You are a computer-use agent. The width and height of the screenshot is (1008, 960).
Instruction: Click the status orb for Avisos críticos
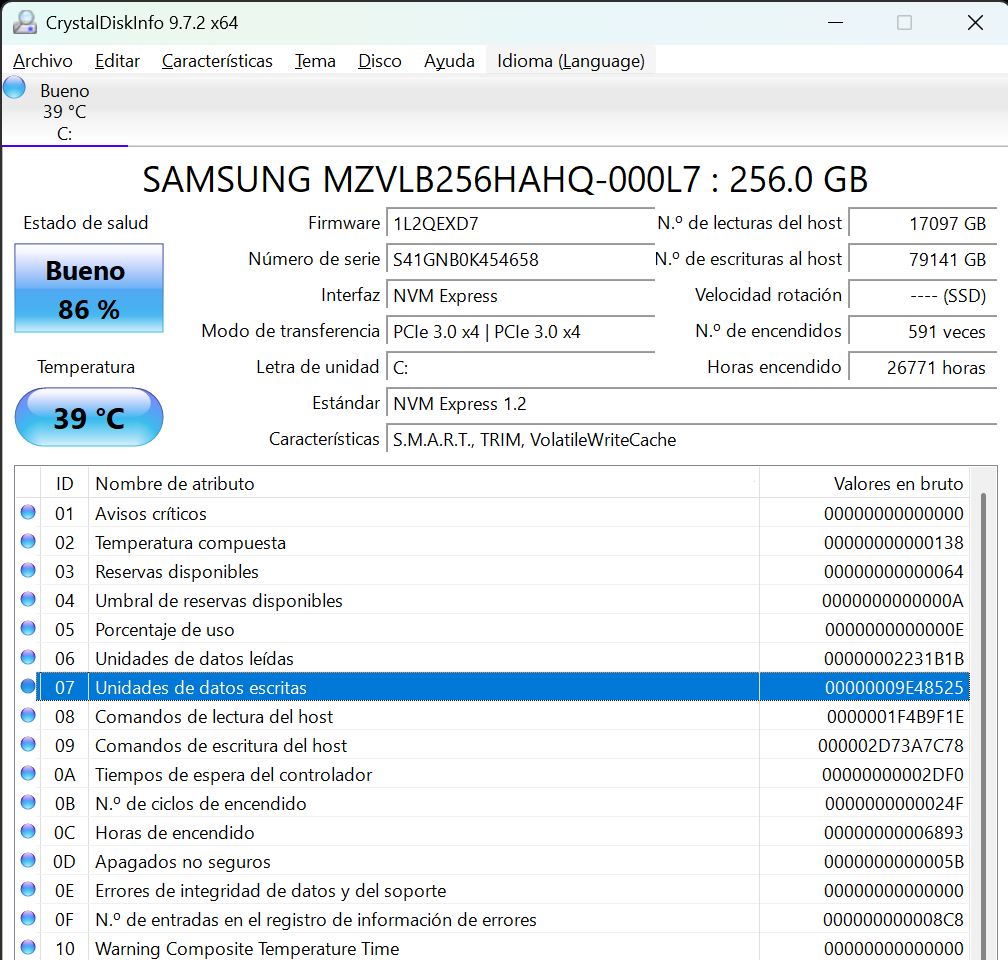tap(28, 512)
